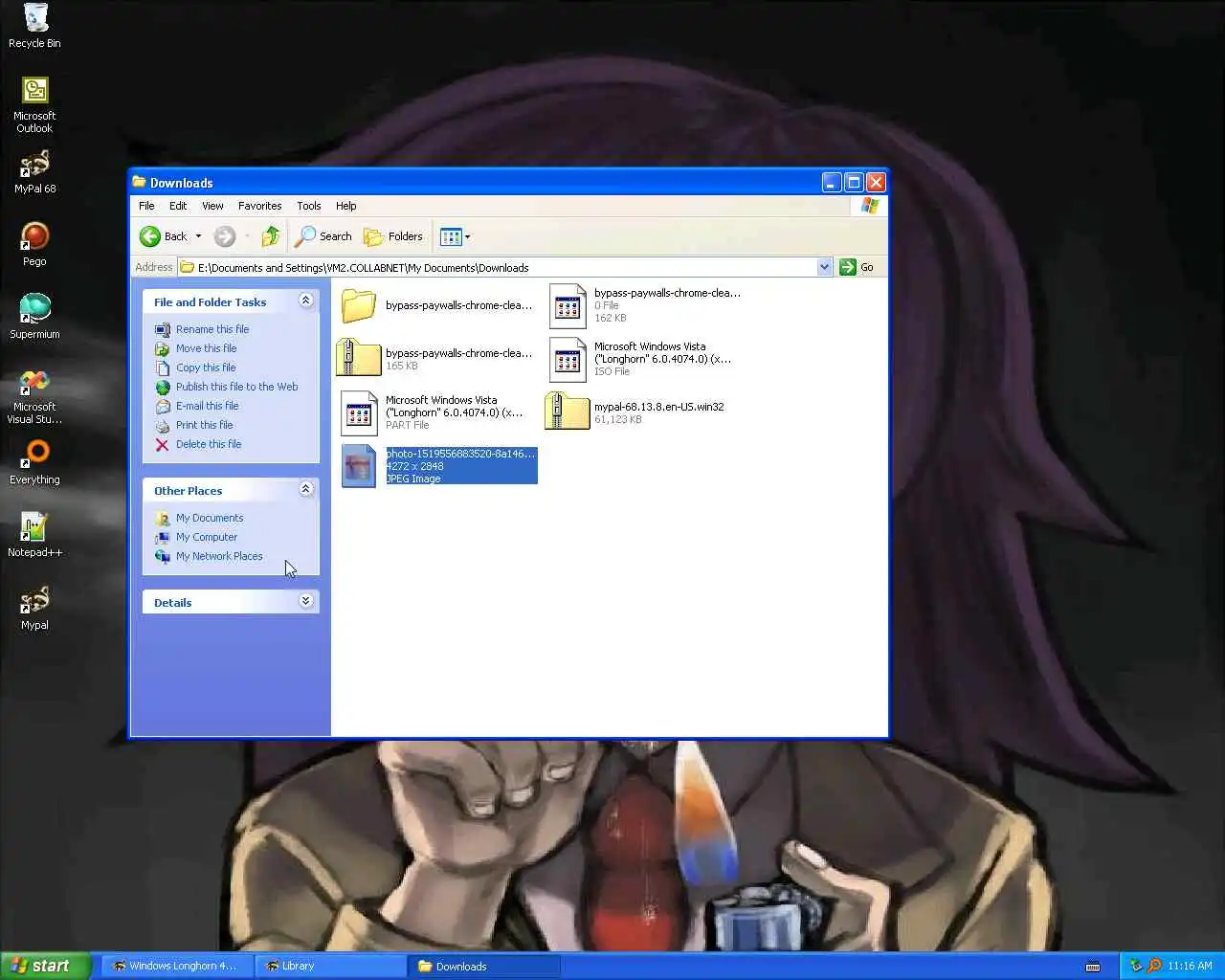The height and width of the screenshot is (980, 1225).
Task: Click the keyboard icon near tray
Action: coord(1093,967)
